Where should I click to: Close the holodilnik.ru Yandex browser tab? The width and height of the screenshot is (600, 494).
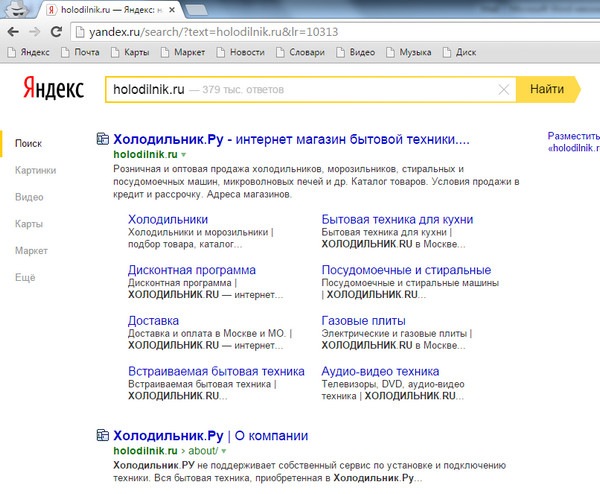pos(172,10)
